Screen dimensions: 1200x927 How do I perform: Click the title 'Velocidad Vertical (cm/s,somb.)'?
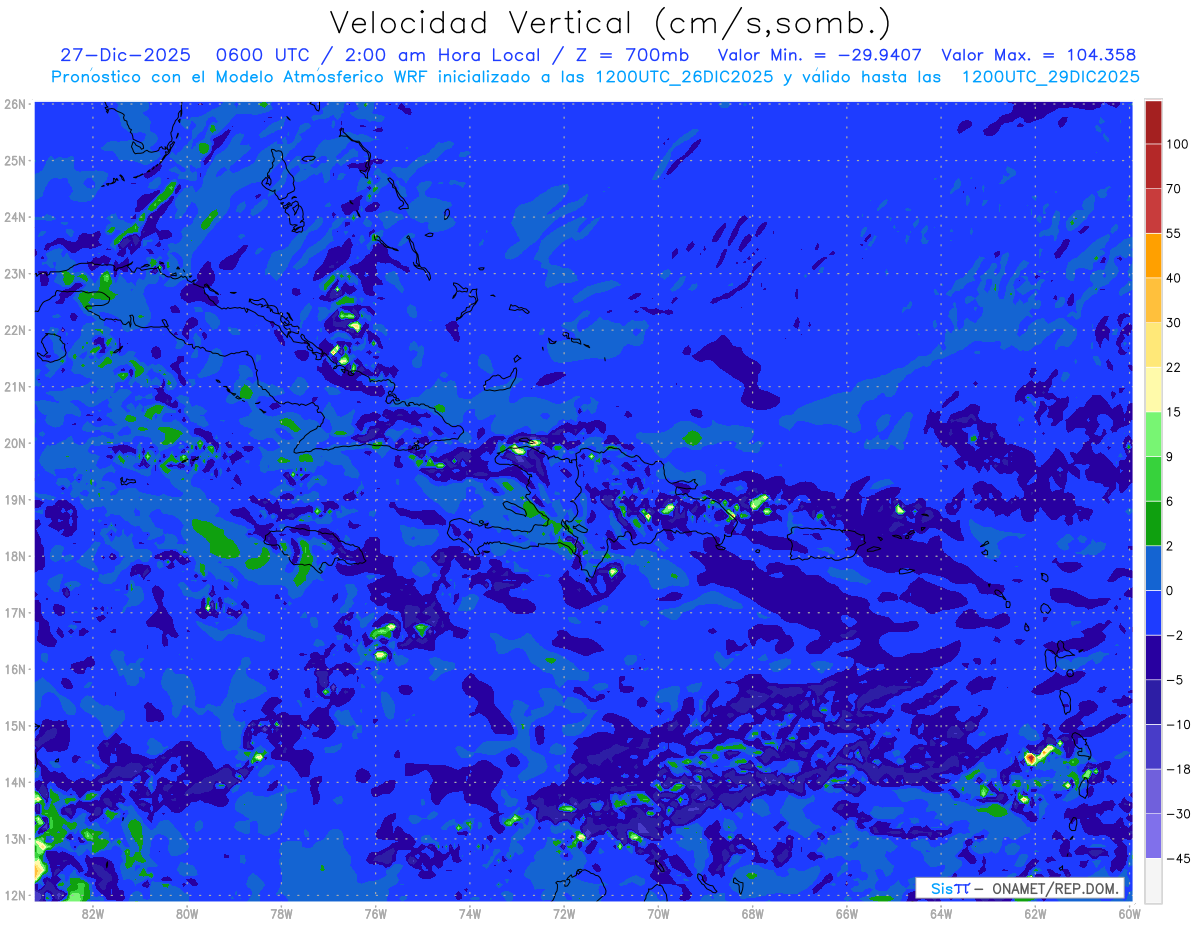click(609, 23)
